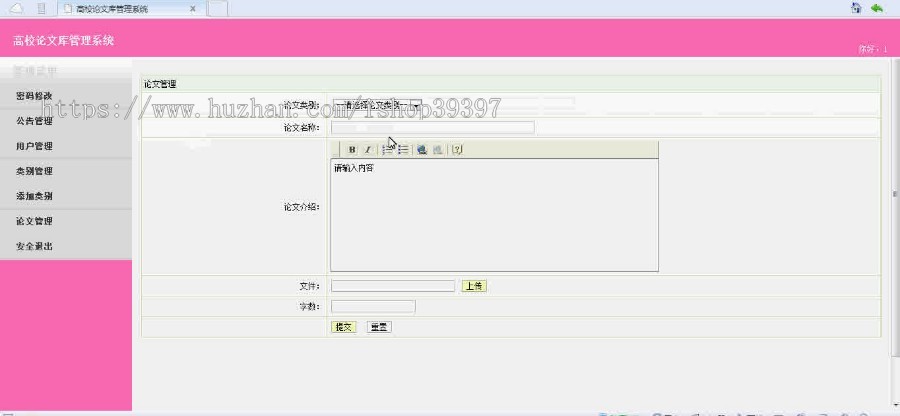Open the 论文类别 dropdown
The image size is (900, 416).
[378, 105]
